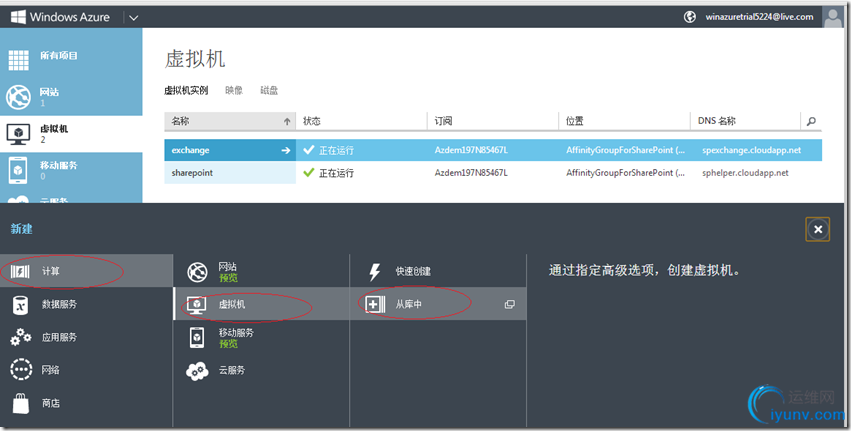851x431 pixels.
Task: Select 网络 category
Action: click(x=86, y=370)
